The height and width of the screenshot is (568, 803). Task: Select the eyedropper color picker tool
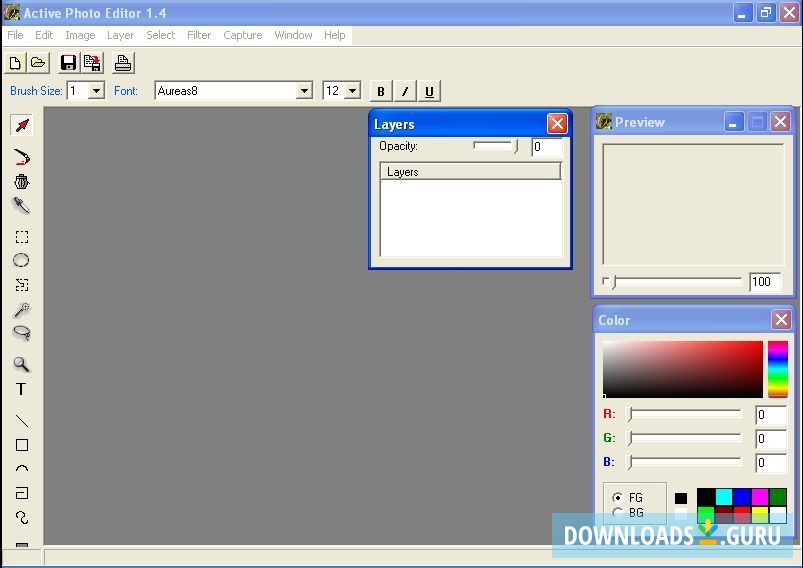22,206
